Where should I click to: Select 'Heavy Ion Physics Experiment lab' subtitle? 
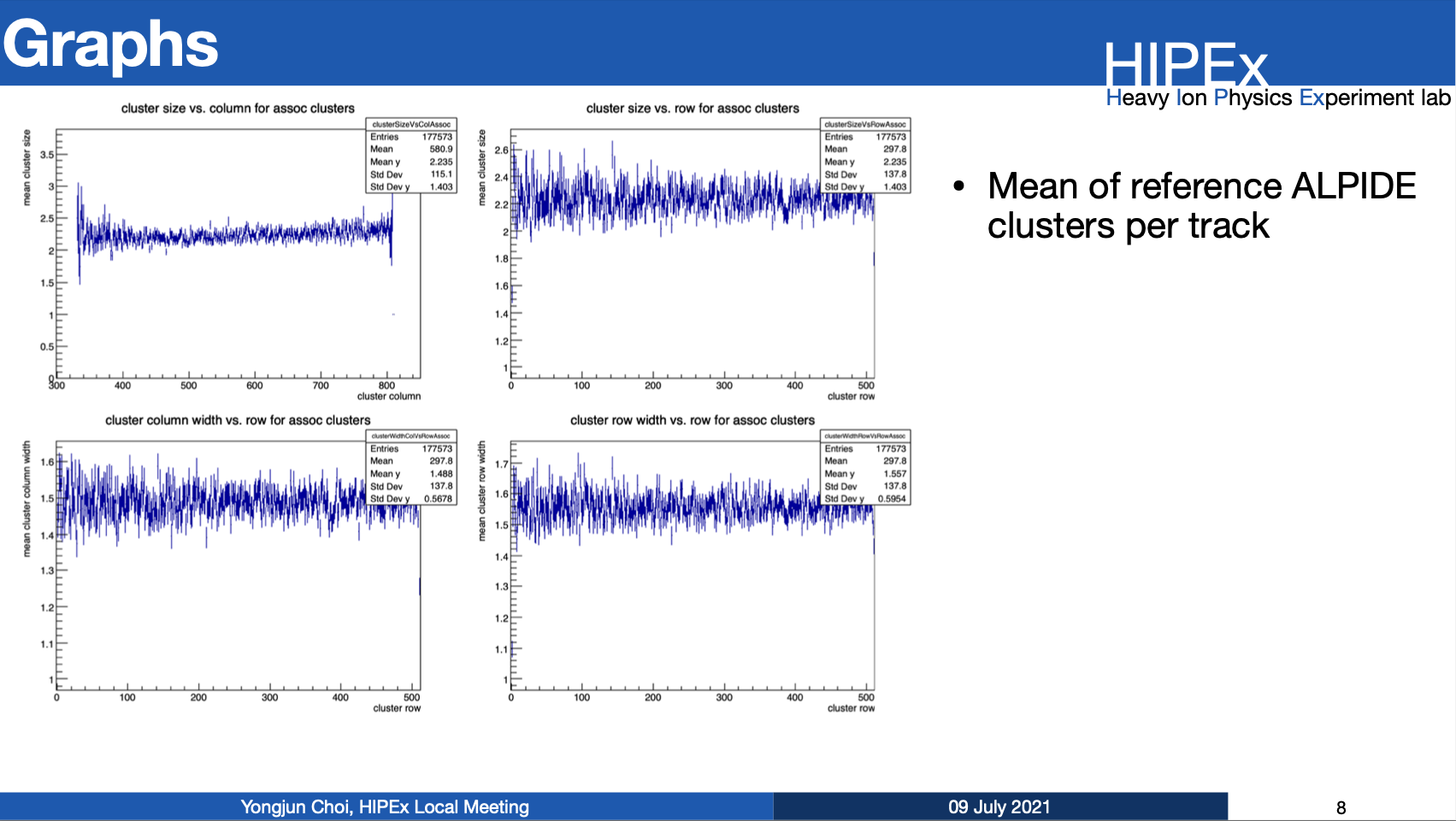1278,97
